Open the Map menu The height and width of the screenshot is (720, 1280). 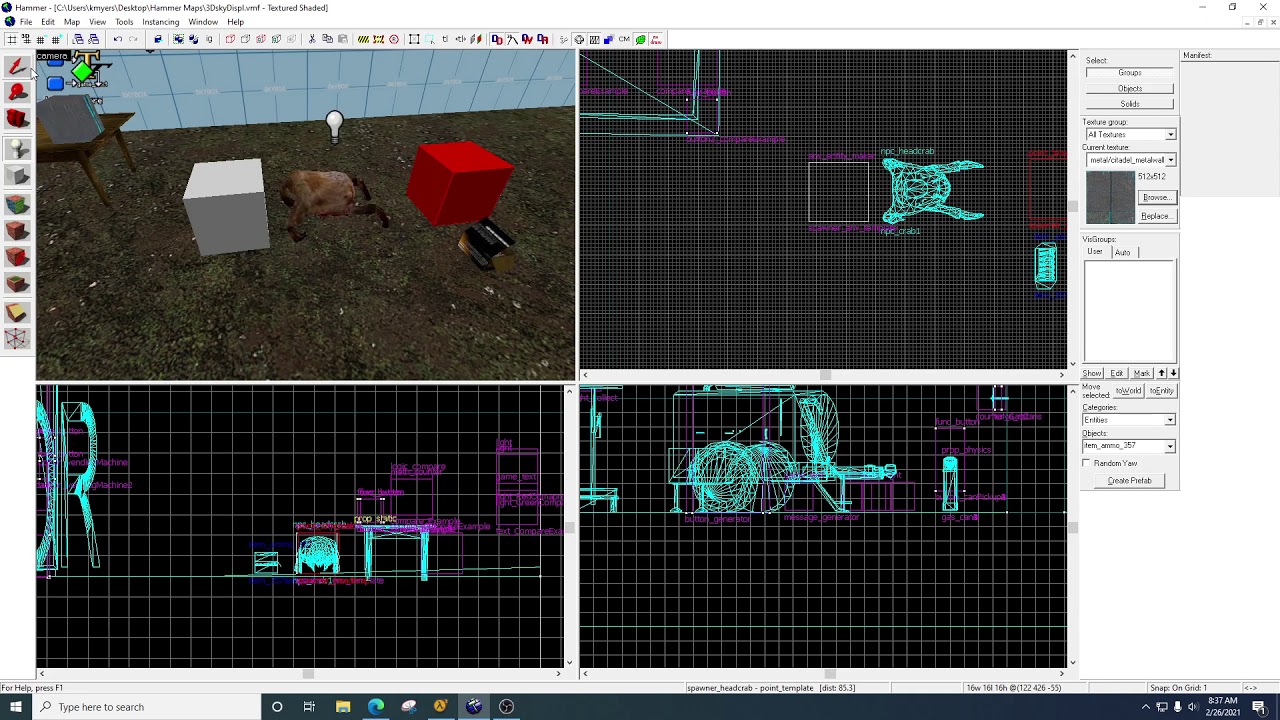click(x=72, y=22)
